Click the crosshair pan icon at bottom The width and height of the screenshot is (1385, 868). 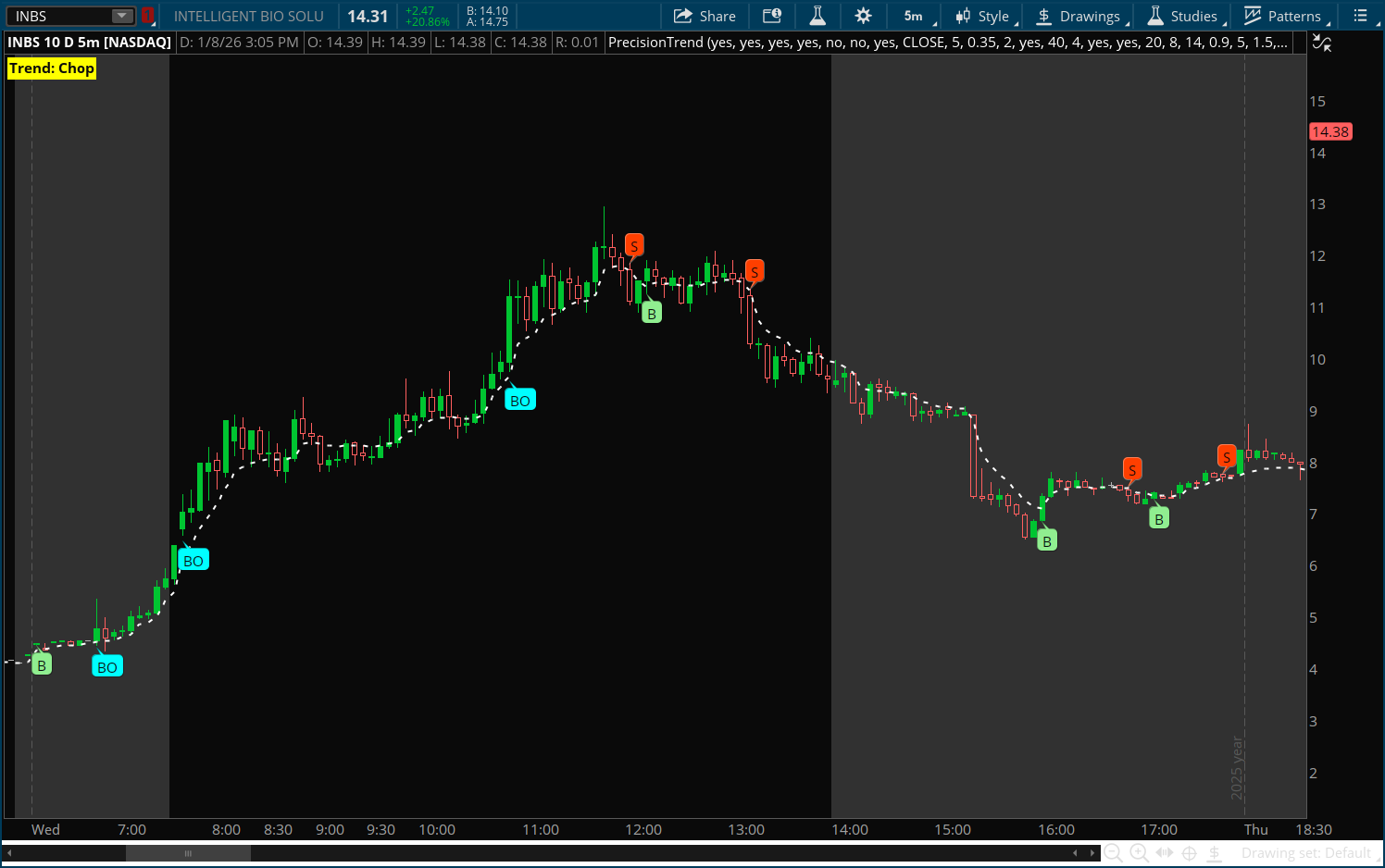pyautogui.click(x=1190, y=853)
